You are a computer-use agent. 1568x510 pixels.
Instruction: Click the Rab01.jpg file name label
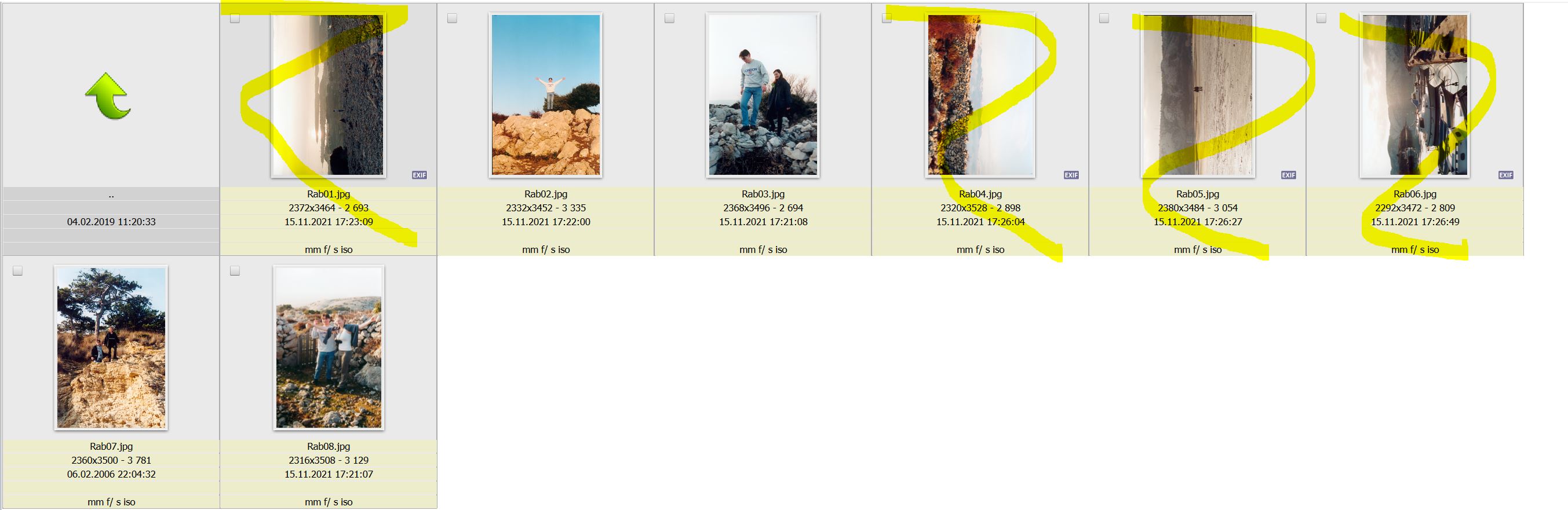click(329, 194)
